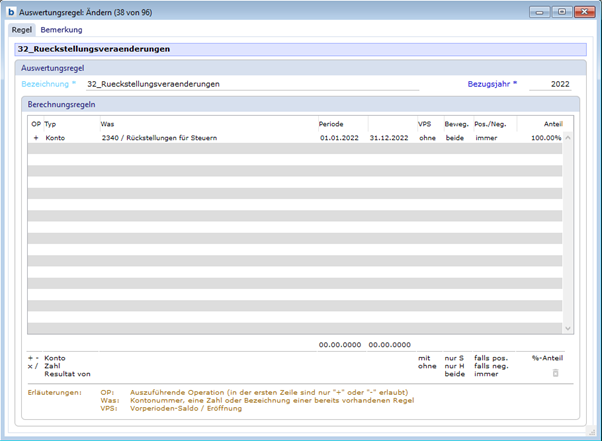
Task: Click the application logo in title bar
Action: [10, 12]
